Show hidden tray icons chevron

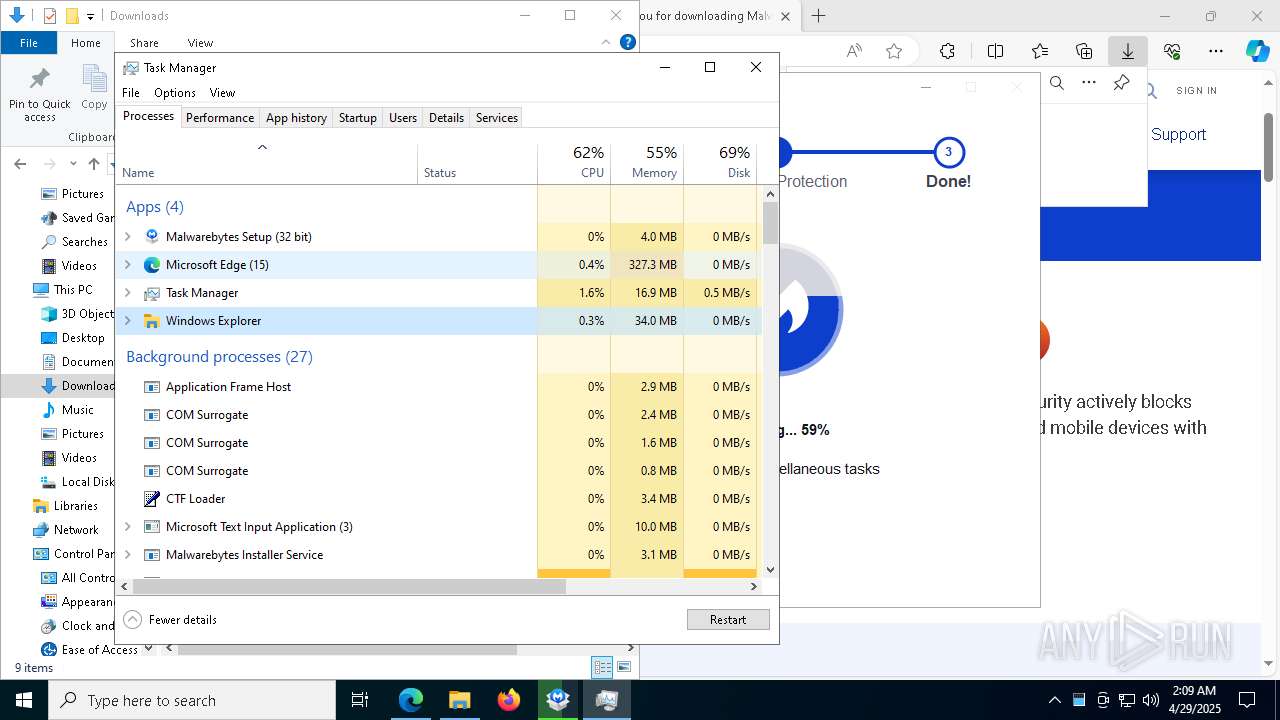1054,700
